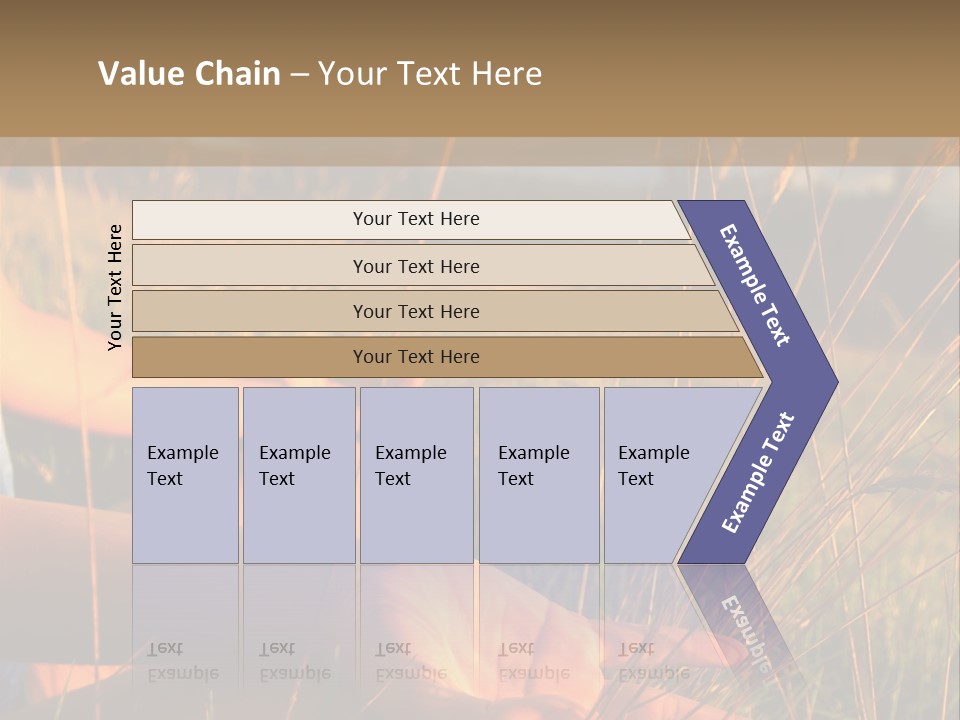Select the topmost lightest "Your Text Here" bar
The width and height of the screenshot is (960, 720).
pyautogui.click(x=416, y=219)
